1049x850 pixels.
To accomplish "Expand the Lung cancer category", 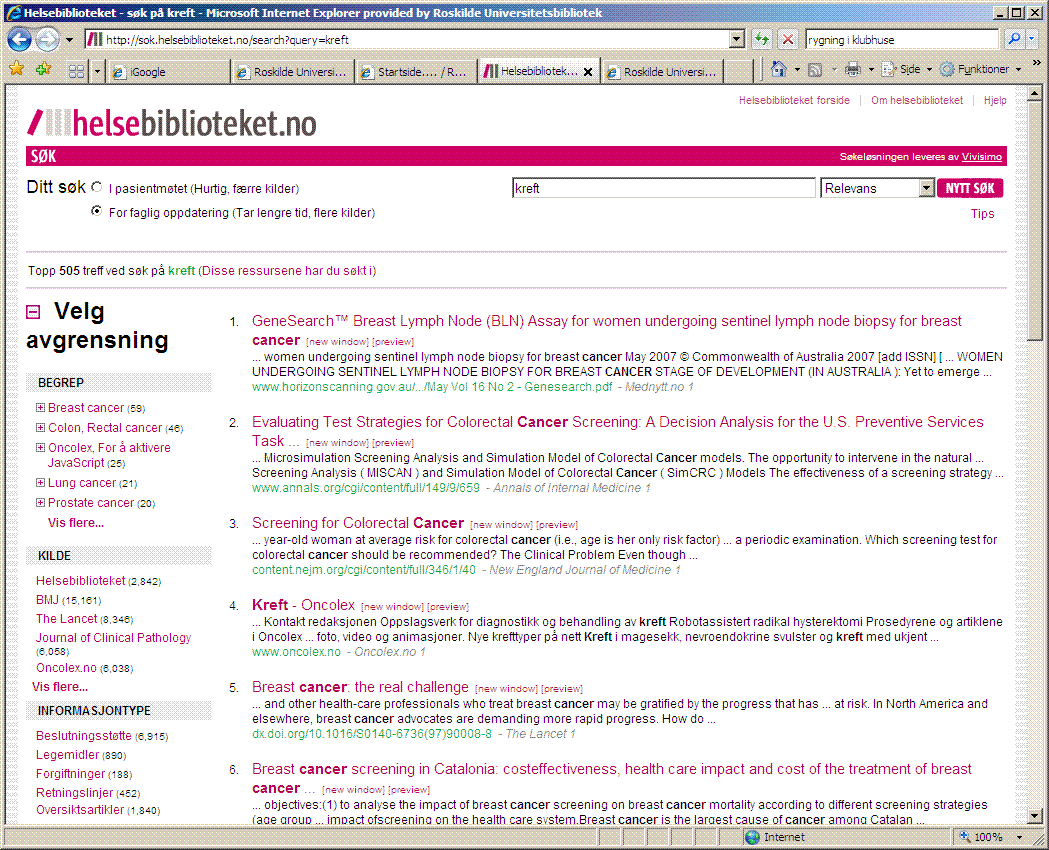I will 41,483.
